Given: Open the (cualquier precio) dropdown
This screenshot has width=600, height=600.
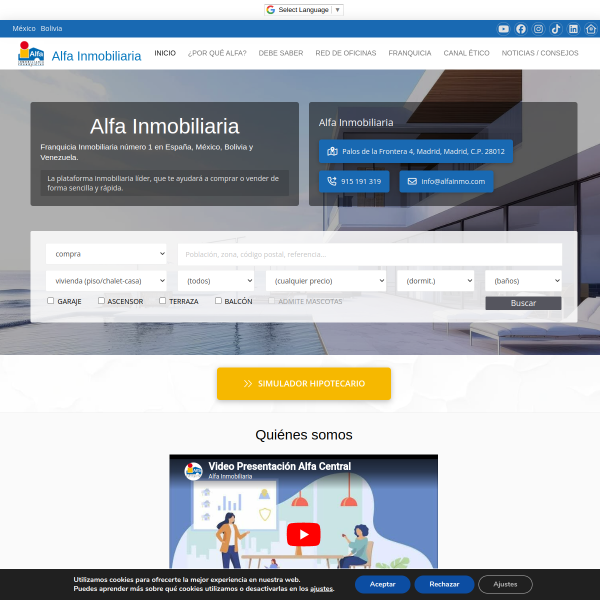Looking at the screenshot, I should click(326, 281).
